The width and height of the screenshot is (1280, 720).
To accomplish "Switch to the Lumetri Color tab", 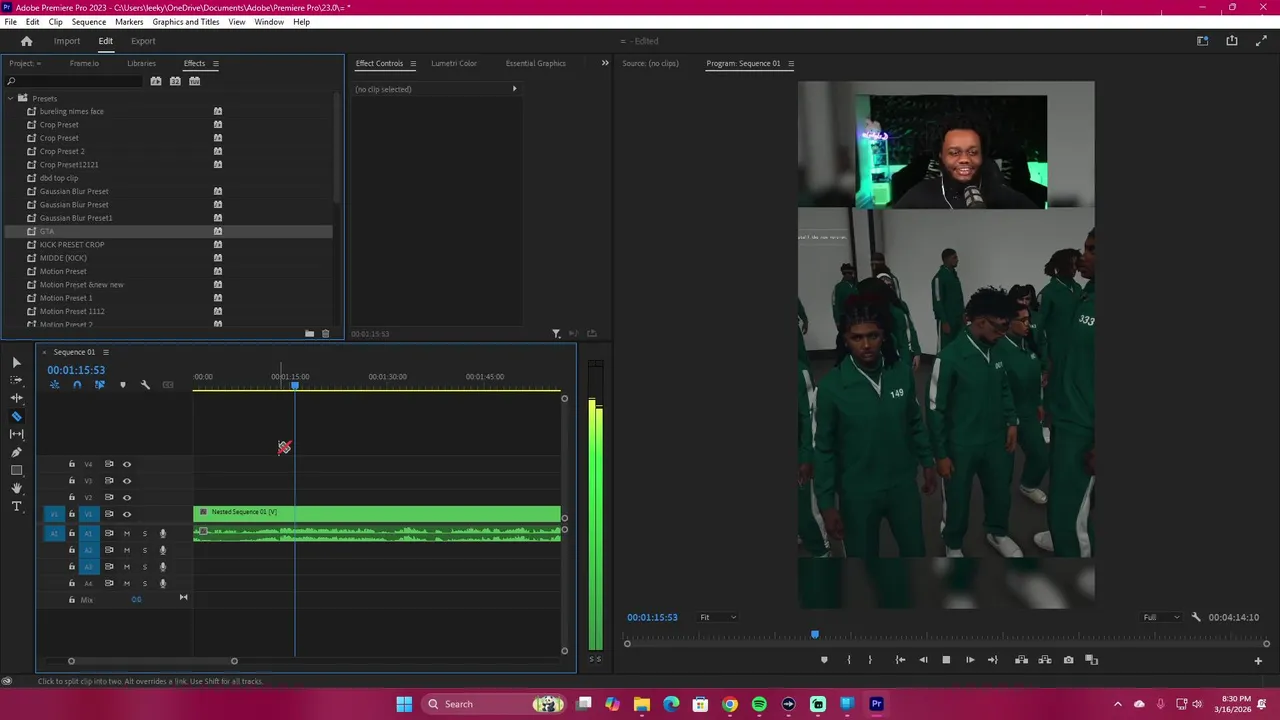I will tap(454, 63).
